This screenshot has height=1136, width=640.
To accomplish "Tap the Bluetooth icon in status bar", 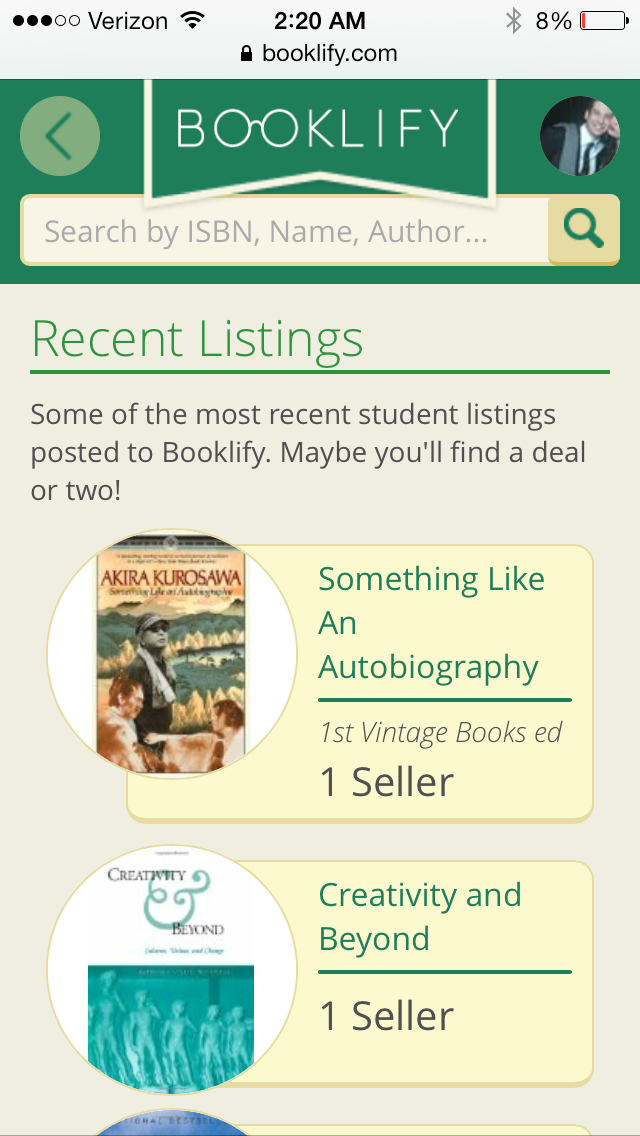I will coord(514,20).
